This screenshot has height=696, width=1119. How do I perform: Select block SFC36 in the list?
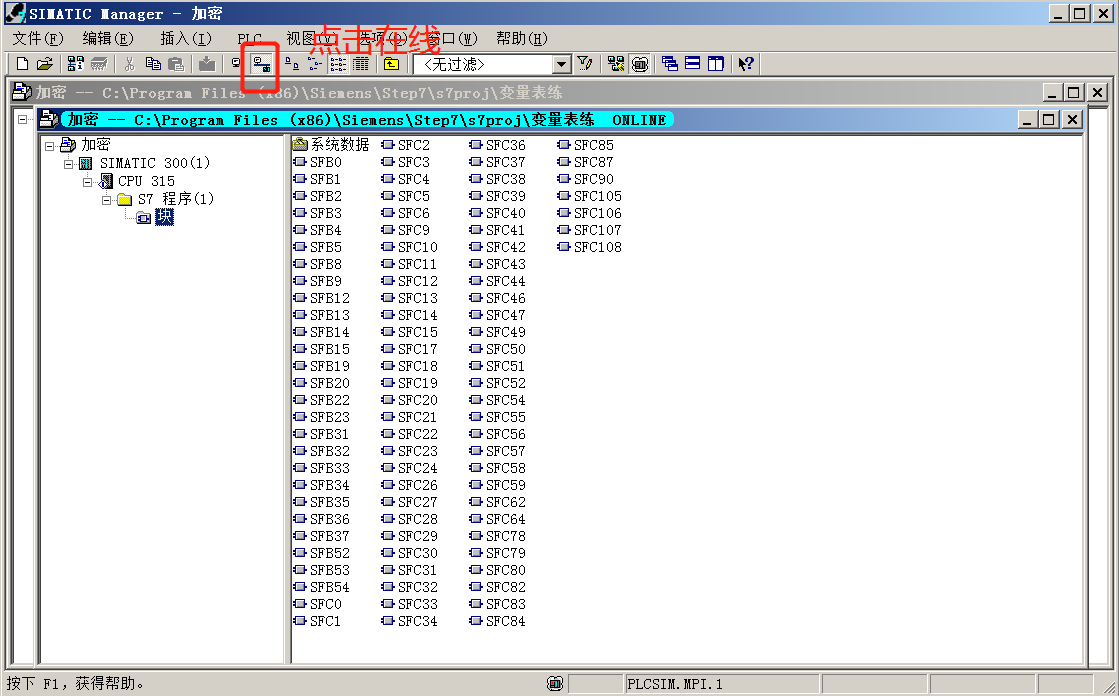click(506, 145)
